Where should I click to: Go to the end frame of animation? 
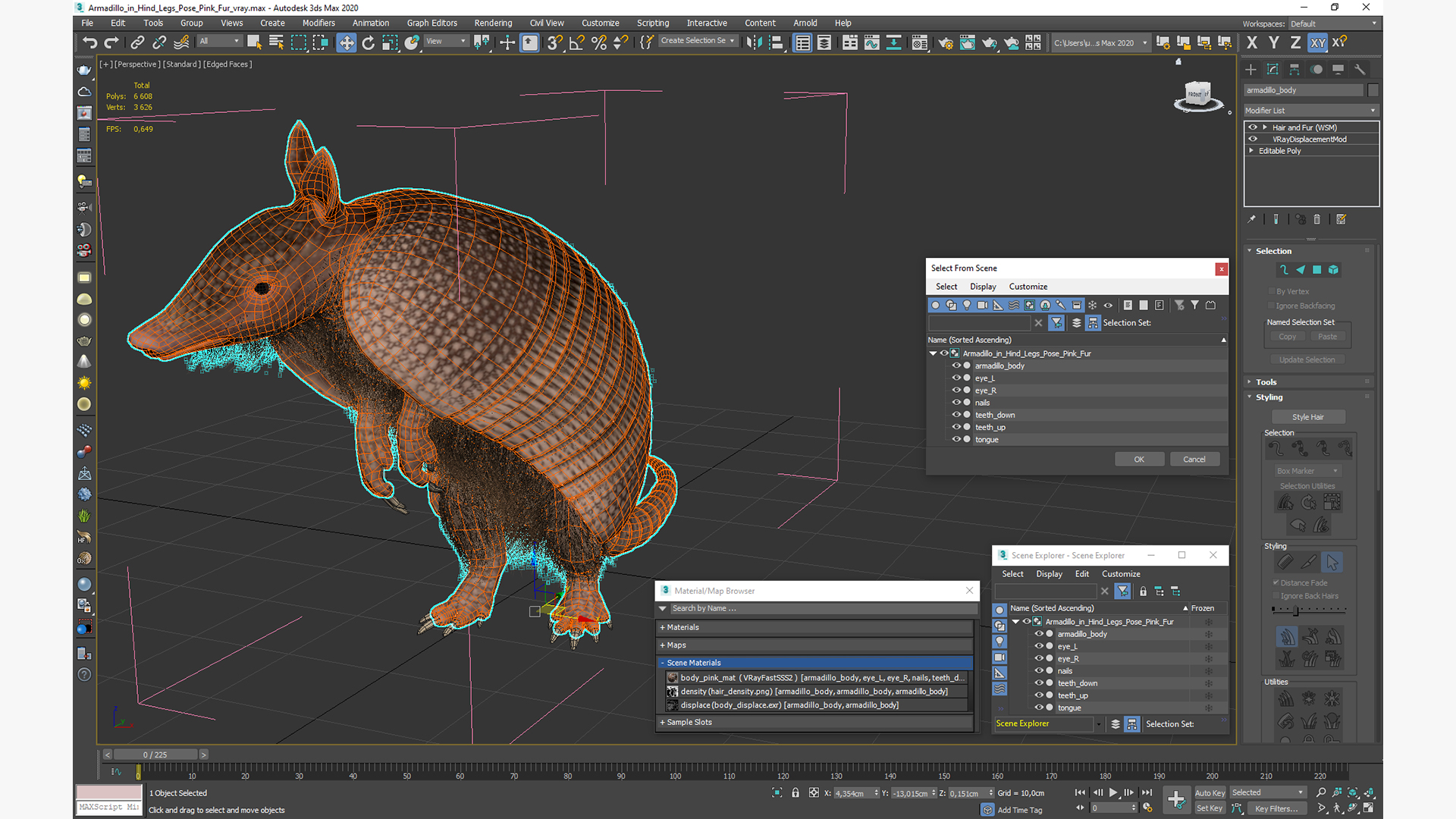1147,792
